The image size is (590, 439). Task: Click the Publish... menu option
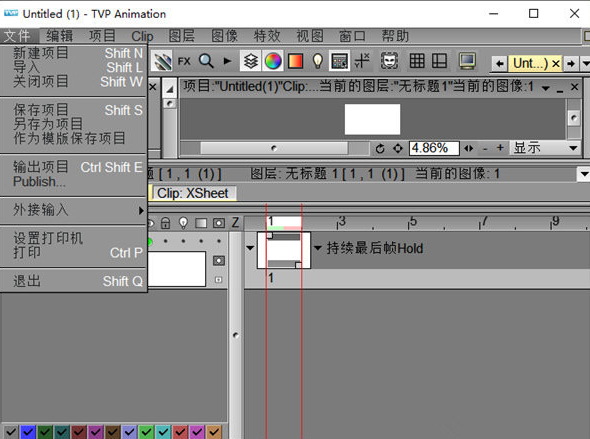(x=74, y=182)
